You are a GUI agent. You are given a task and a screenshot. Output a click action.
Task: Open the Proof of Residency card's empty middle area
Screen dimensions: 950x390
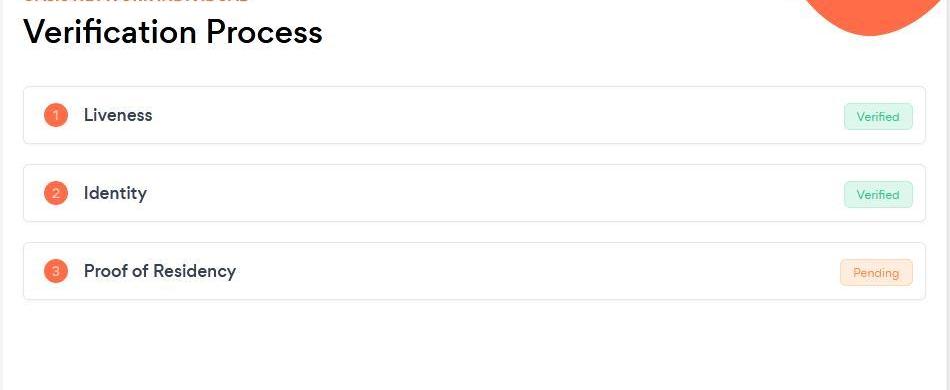point(474,271)
